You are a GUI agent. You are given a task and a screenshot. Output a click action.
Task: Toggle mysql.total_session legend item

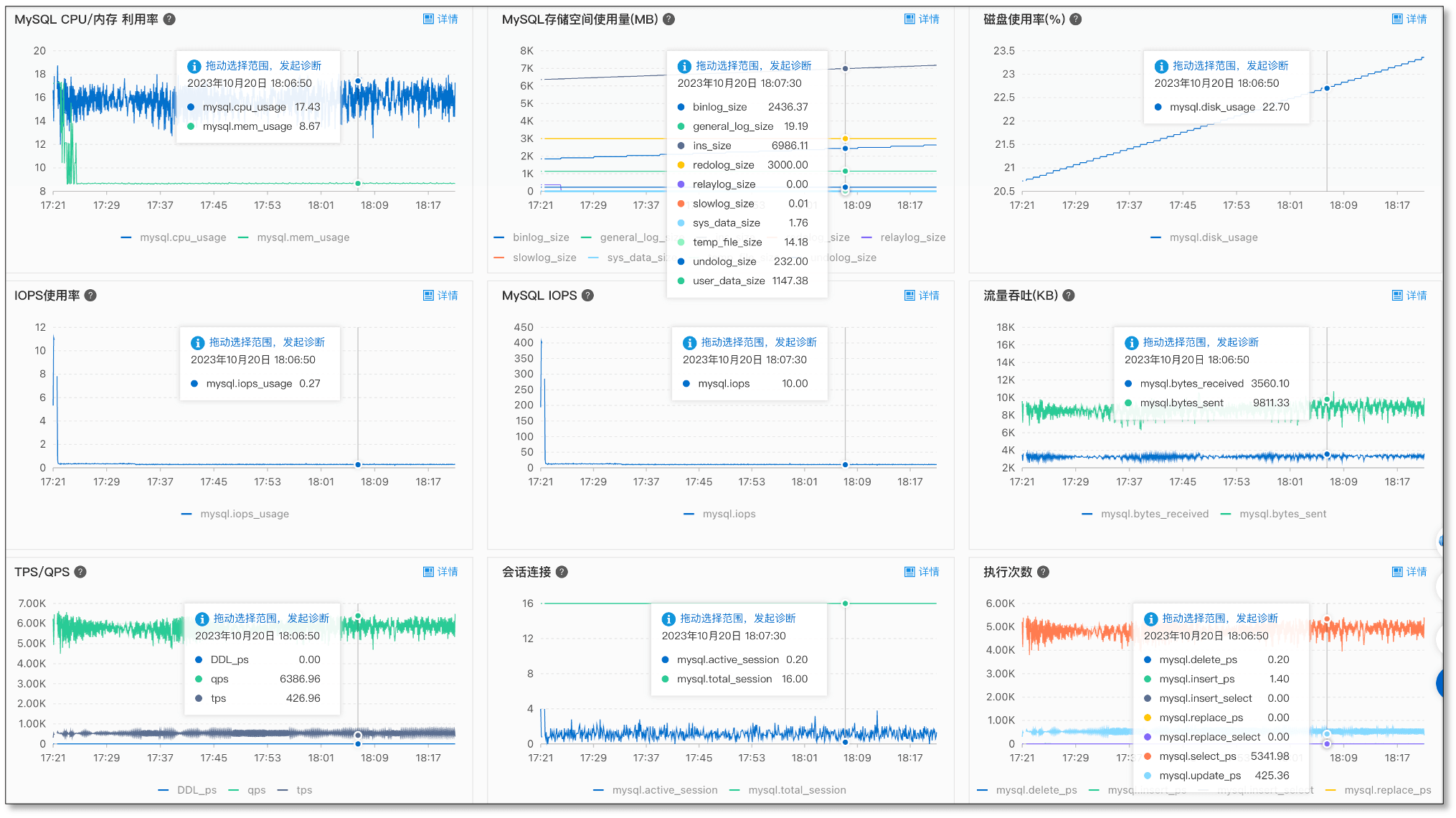796,790
